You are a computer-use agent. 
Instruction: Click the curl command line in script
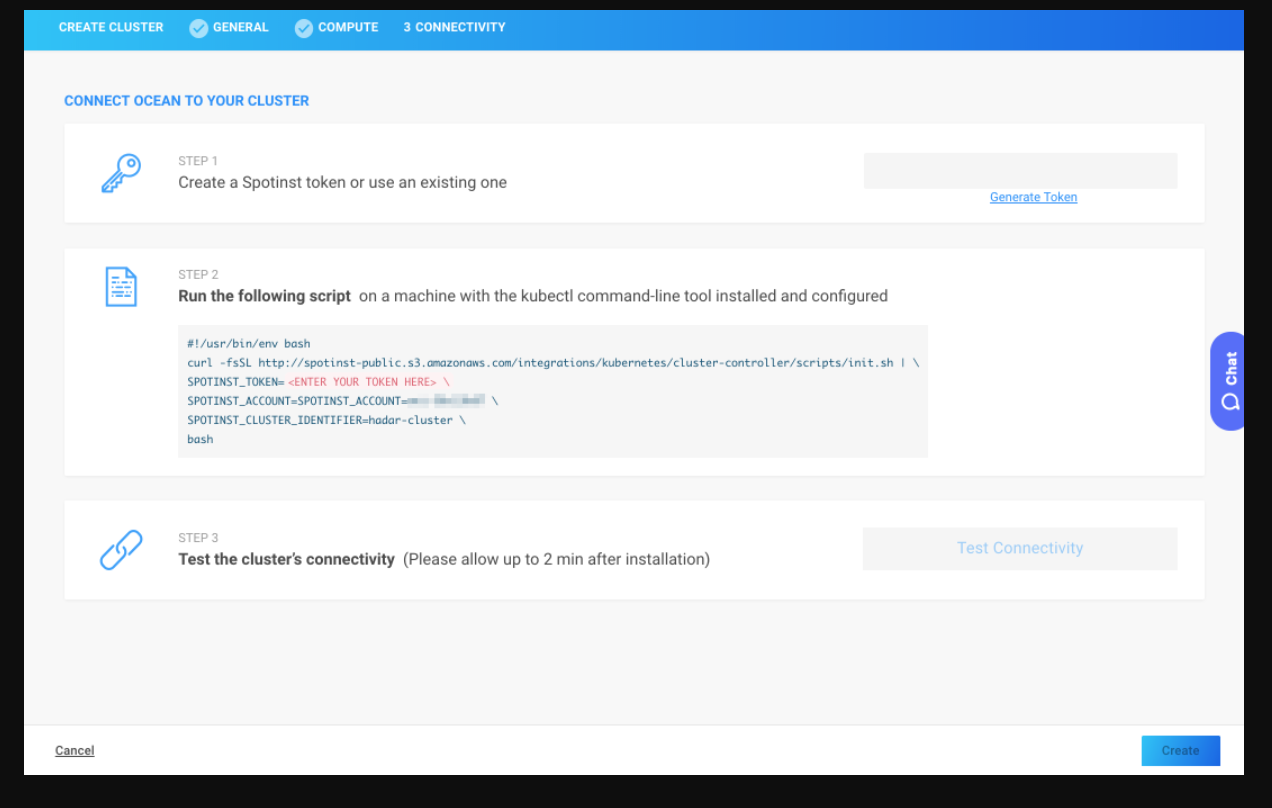pos(552,363)
